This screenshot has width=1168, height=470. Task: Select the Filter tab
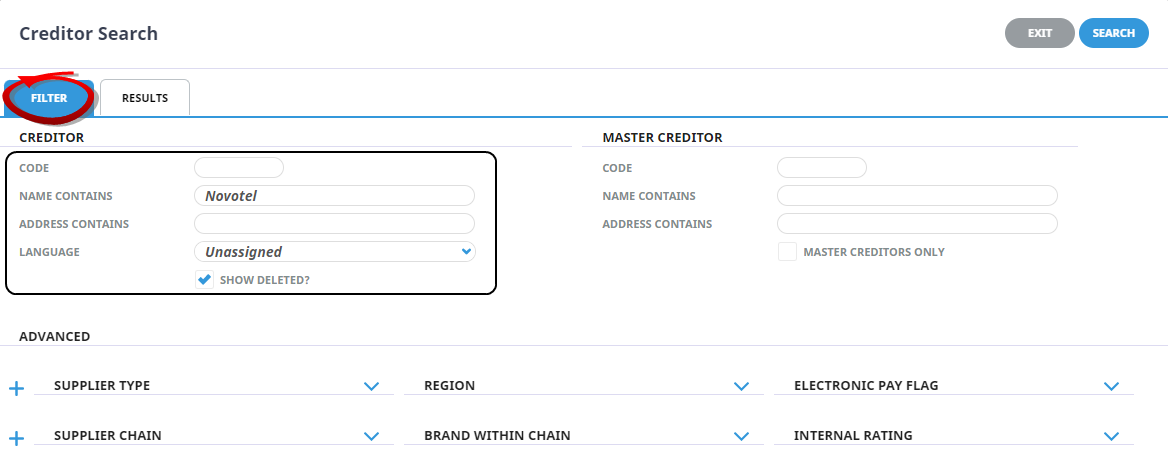49,98
